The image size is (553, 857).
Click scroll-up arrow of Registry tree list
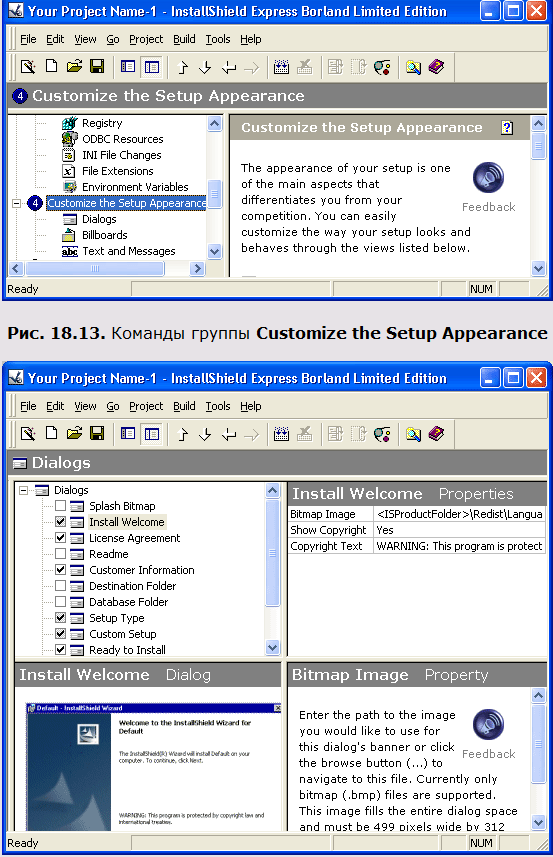pos(215,124)
